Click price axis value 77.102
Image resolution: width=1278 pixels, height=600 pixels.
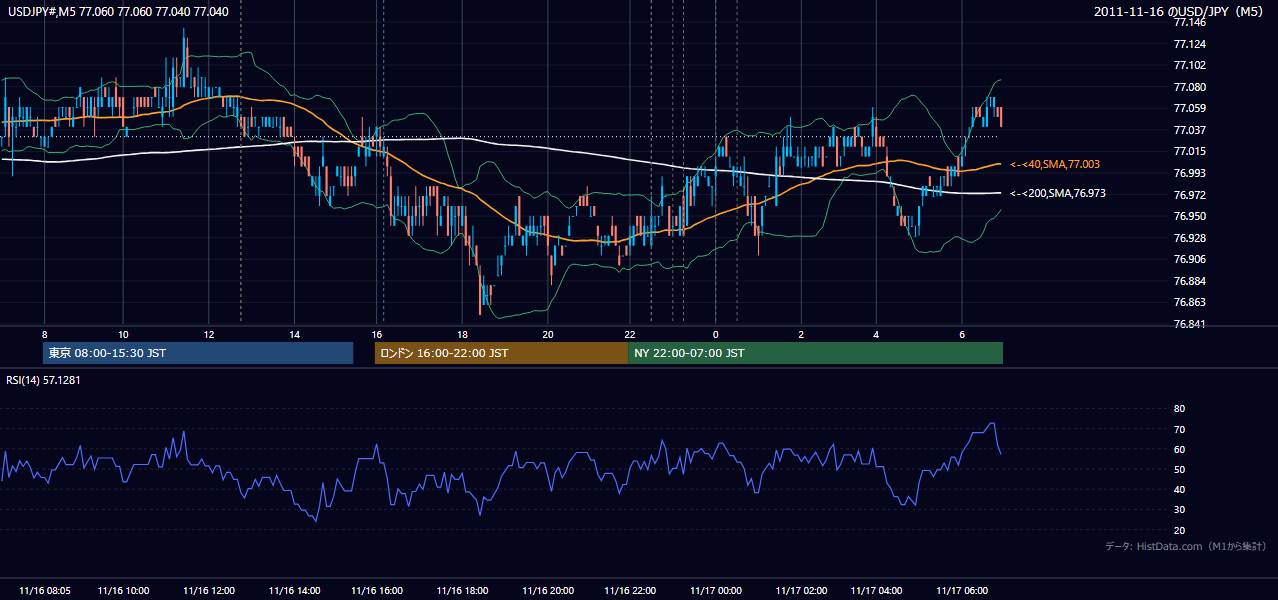click(x=1189, y=65)
